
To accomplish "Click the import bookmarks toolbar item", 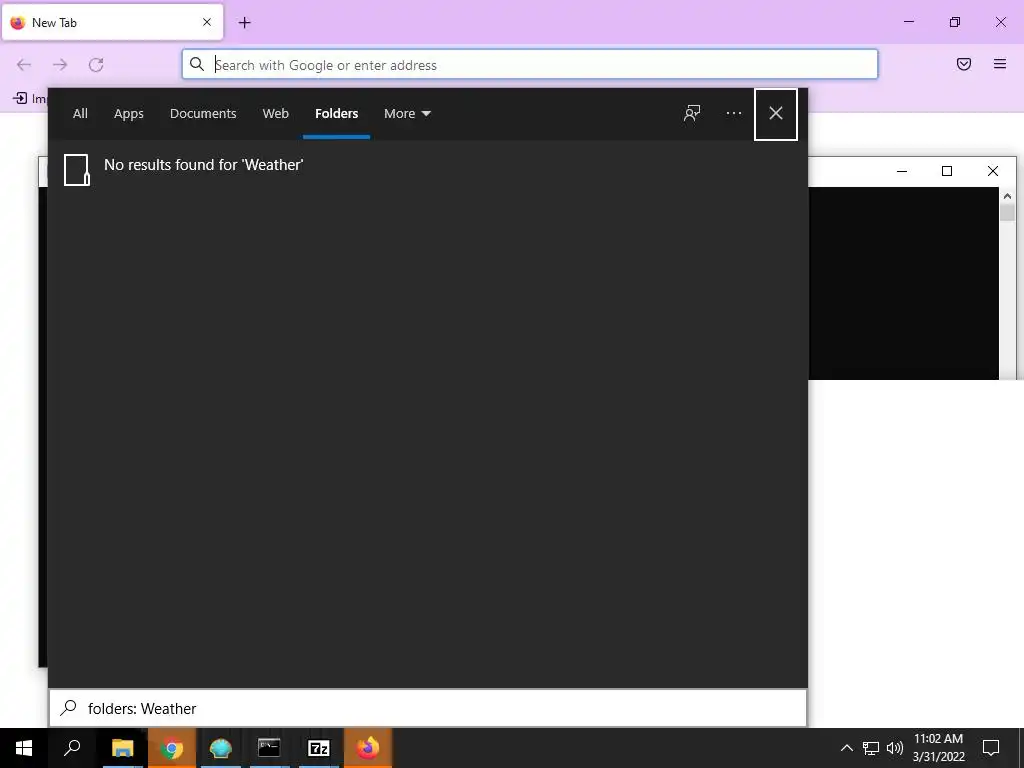I will [x=30, y=99].
